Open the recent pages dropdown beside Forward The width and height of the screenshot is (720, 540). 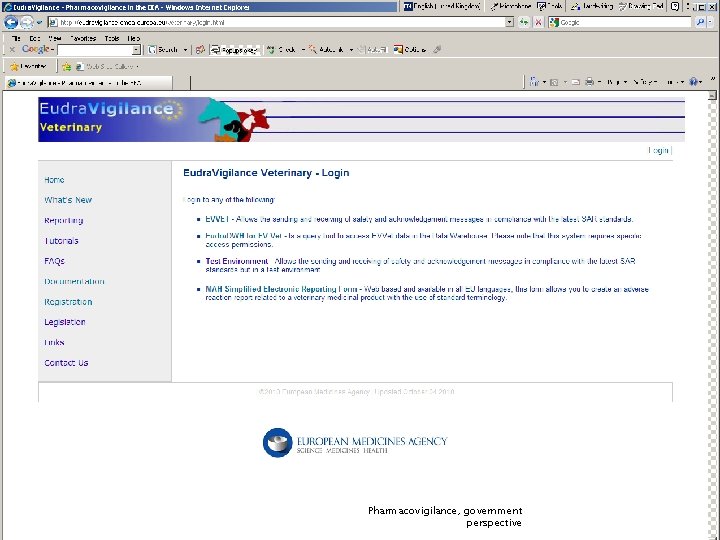click(39, 22)
